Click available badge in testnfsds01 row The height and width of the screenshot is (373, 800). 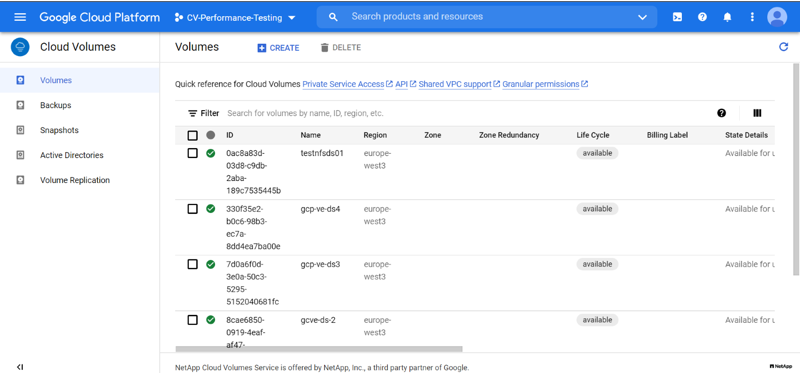tap(597, 153)
